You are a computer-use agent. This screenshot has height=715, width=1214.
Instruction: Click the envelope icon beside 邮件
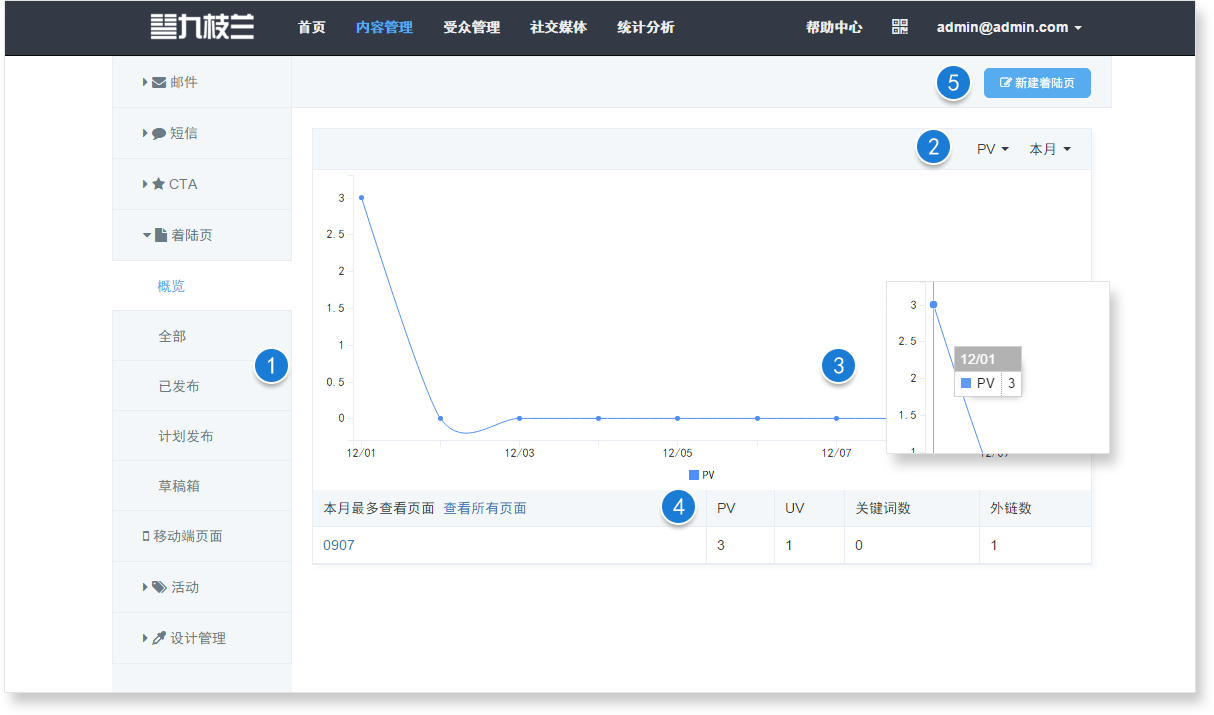pyautogui.click(x=159, y=82)
